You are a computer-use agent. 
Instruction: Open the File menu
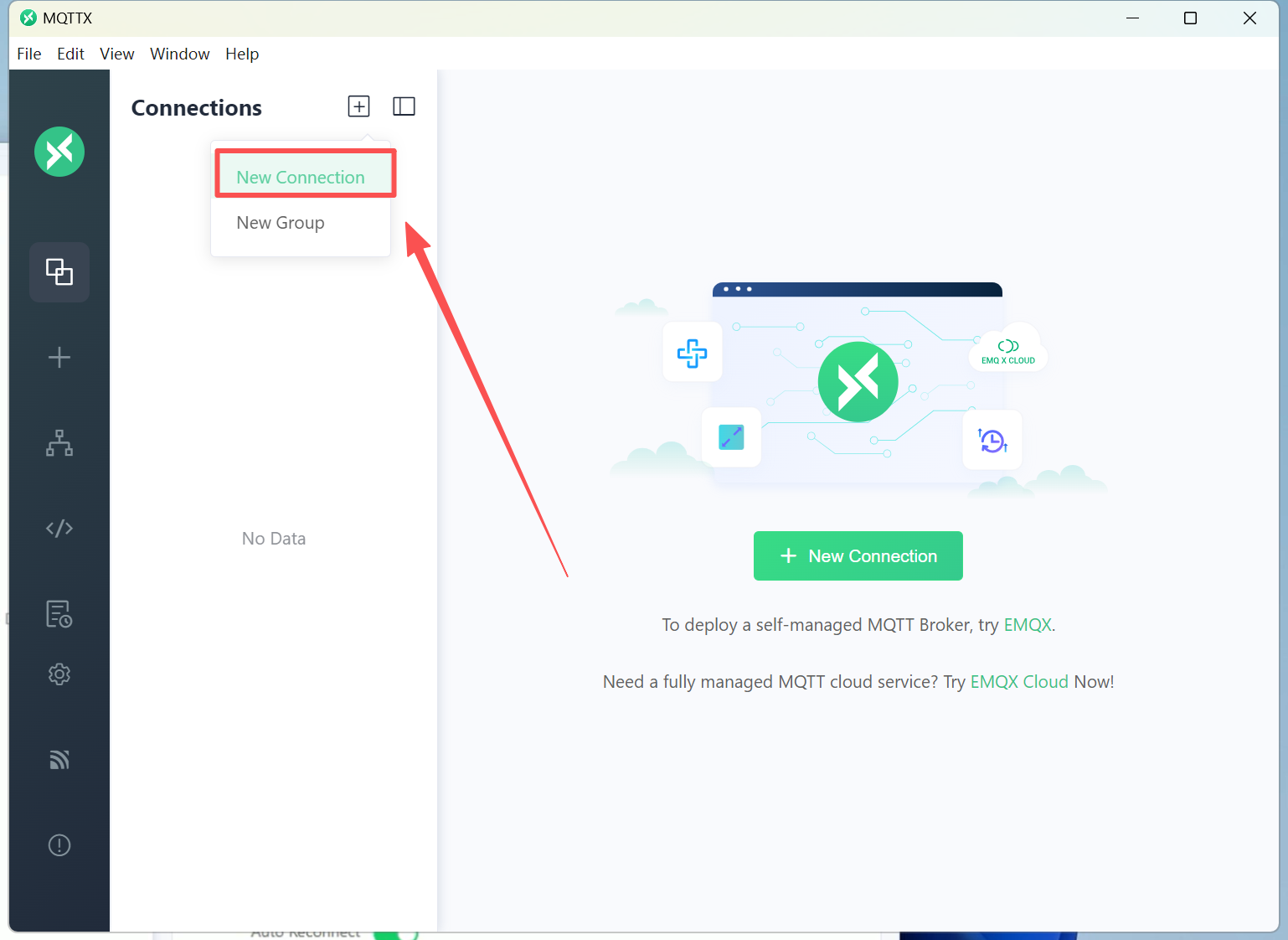29,54
